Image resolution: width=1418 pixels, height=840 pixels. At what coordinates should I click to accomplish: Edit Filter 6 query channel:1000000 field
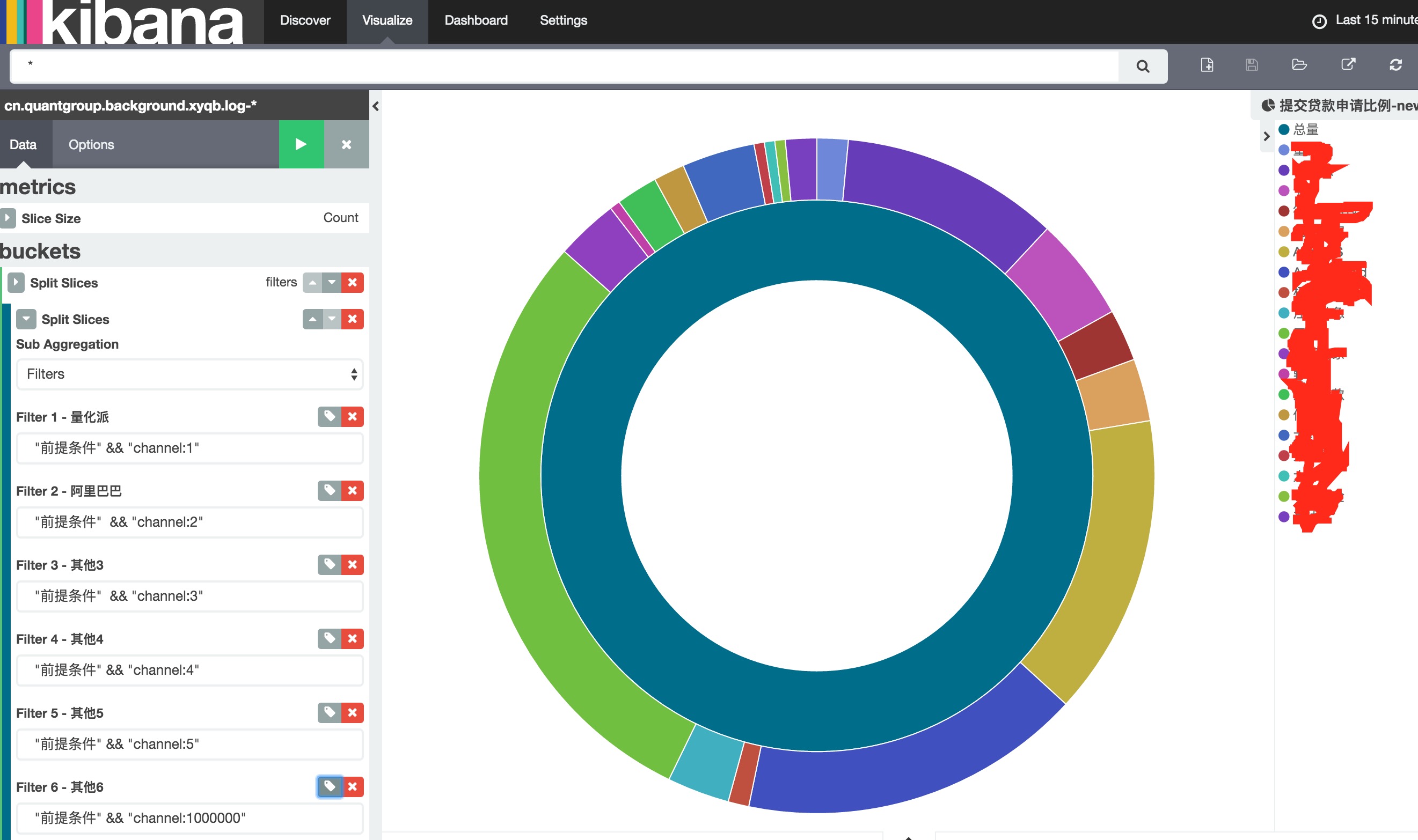click(189, 818)
